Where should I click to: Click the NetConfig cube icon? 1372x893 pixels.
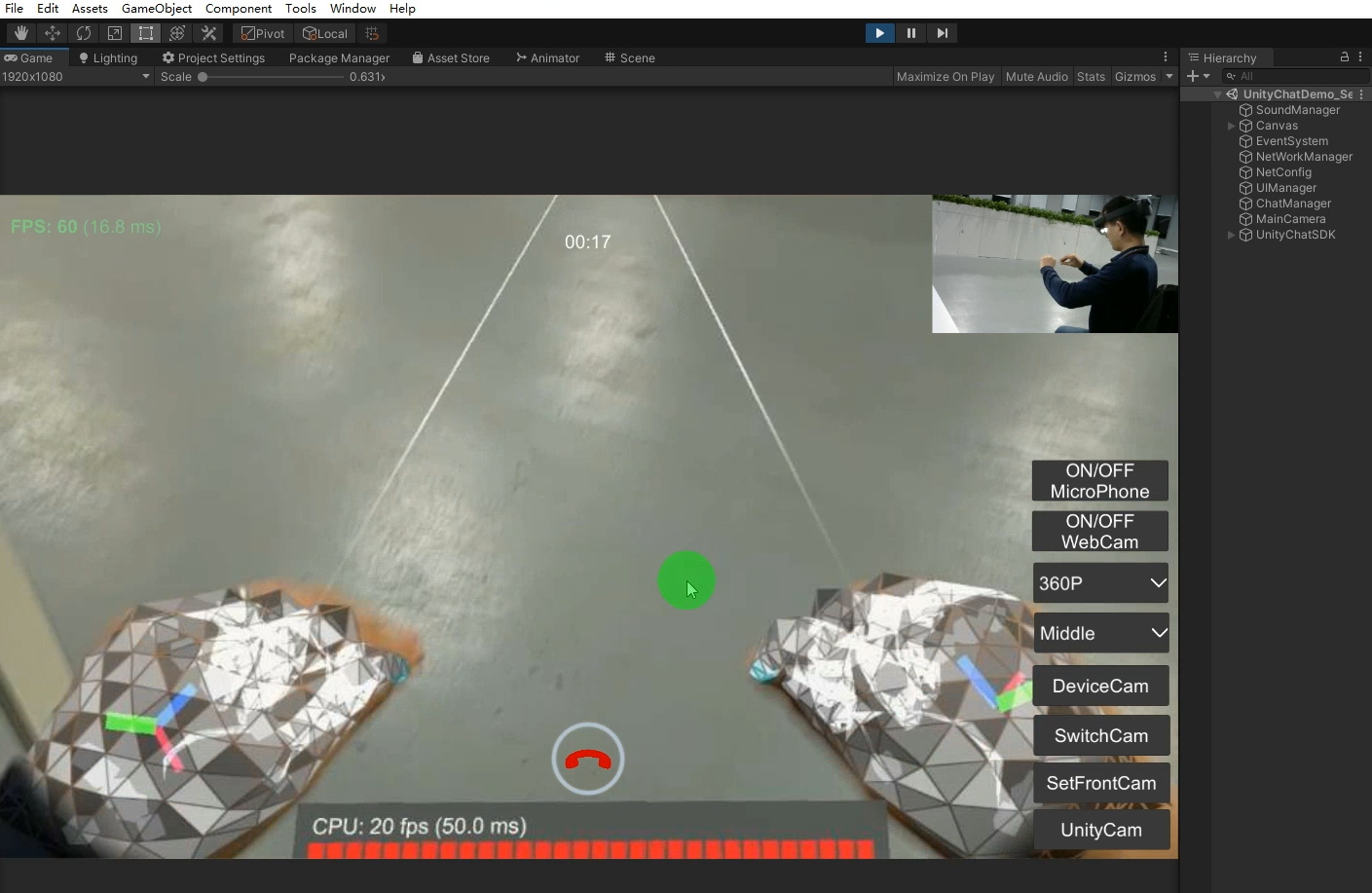pos(1245,172)
